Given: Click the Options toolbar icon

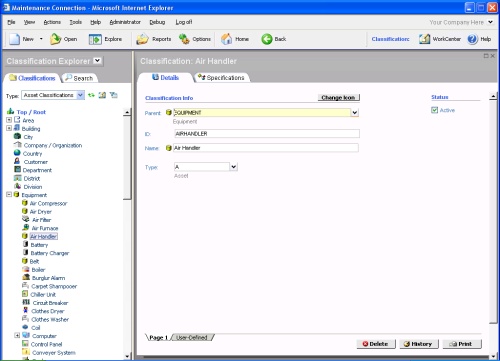Looking at the screenshot, I should click(184, 39).
